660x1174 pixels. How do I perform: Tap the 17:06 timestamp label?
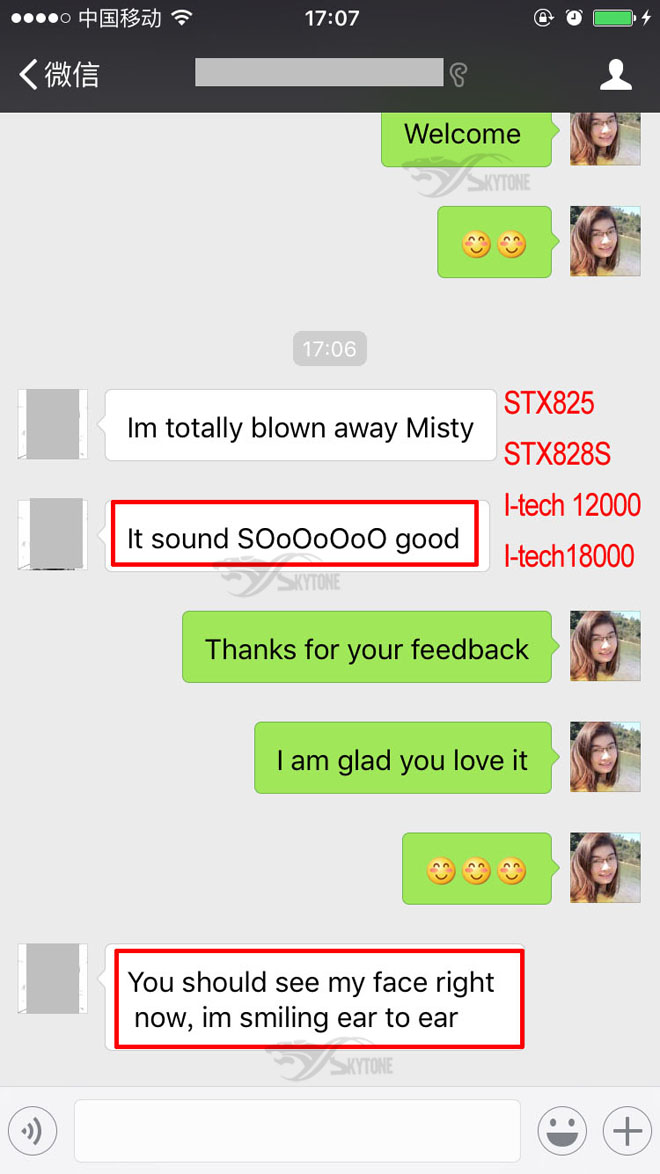[x=330, y=348]
